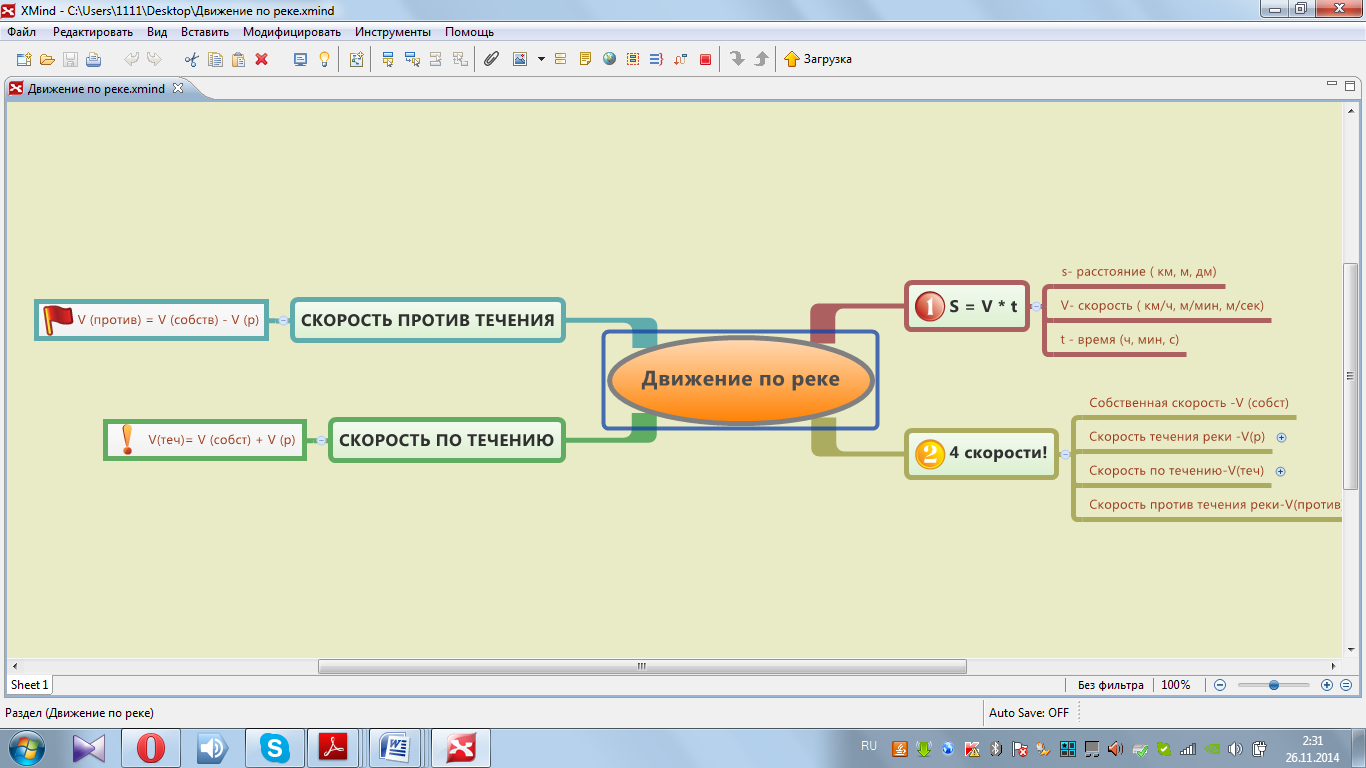This screenshot has width=1366, height=768.
Task: Close the Движение по реке.xmind editor tab
Action: coord(178,88)
